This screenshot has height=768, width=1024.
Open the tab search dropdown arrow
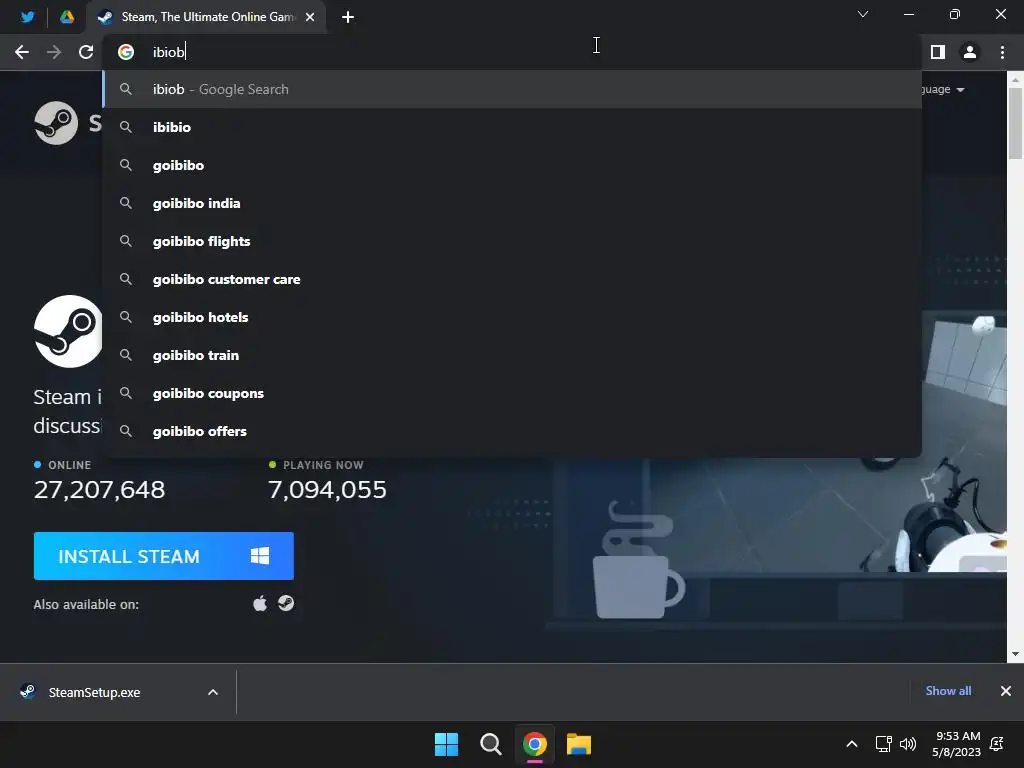[863, 14]
